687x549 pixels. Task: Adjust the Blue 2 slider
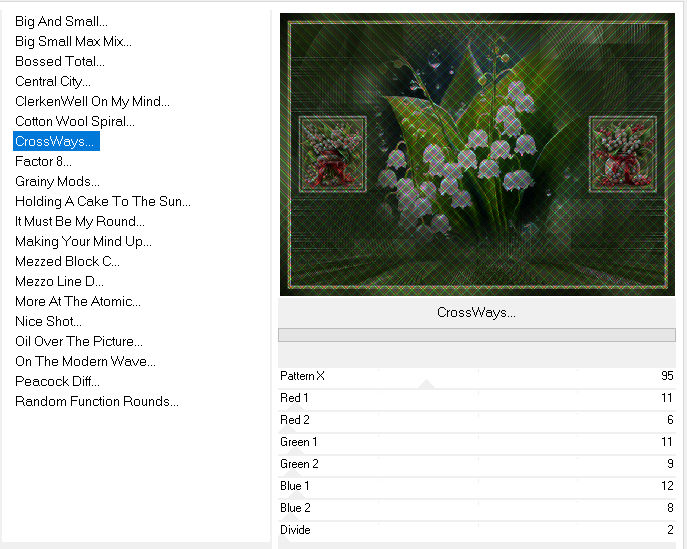(477, 510)
